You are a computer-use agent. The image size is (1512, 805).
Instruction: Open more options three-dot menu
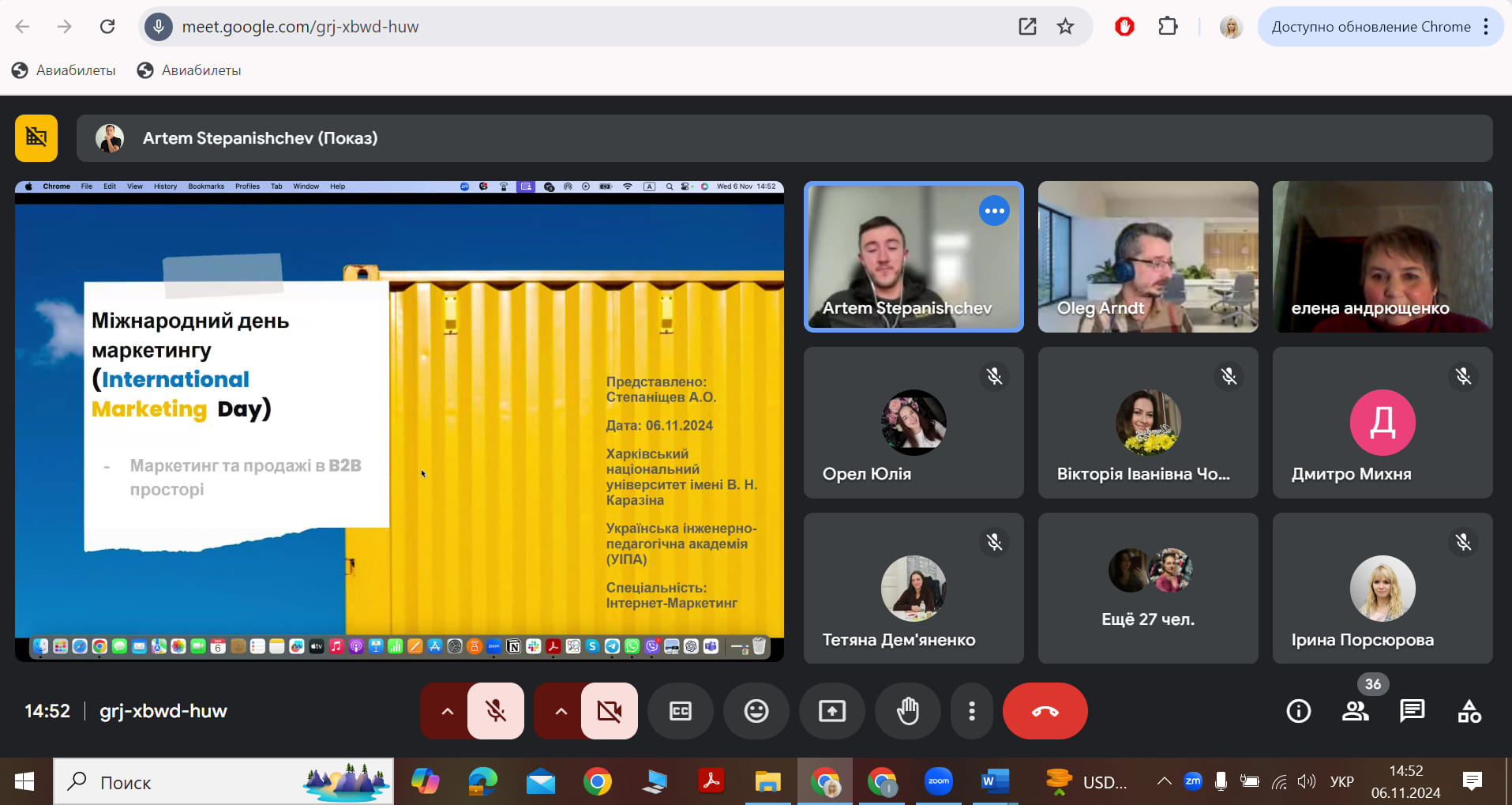tap(971, 711)
